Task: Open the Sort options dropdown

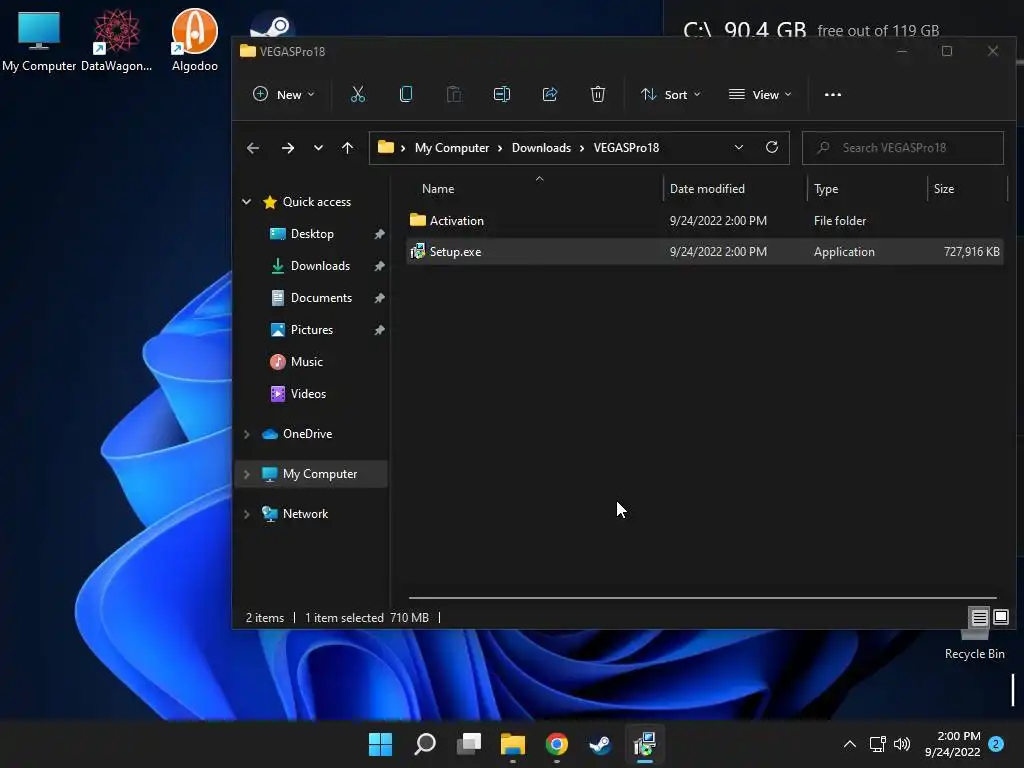Action: click(671, 95)
